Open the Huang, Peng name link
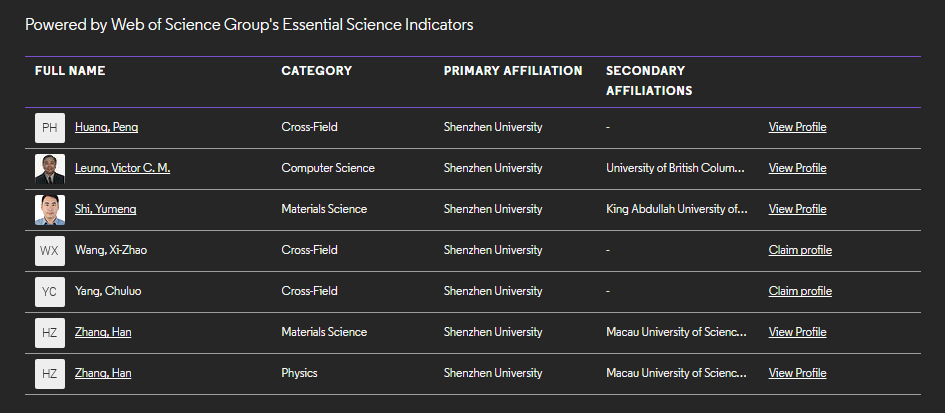 point(106,127)
